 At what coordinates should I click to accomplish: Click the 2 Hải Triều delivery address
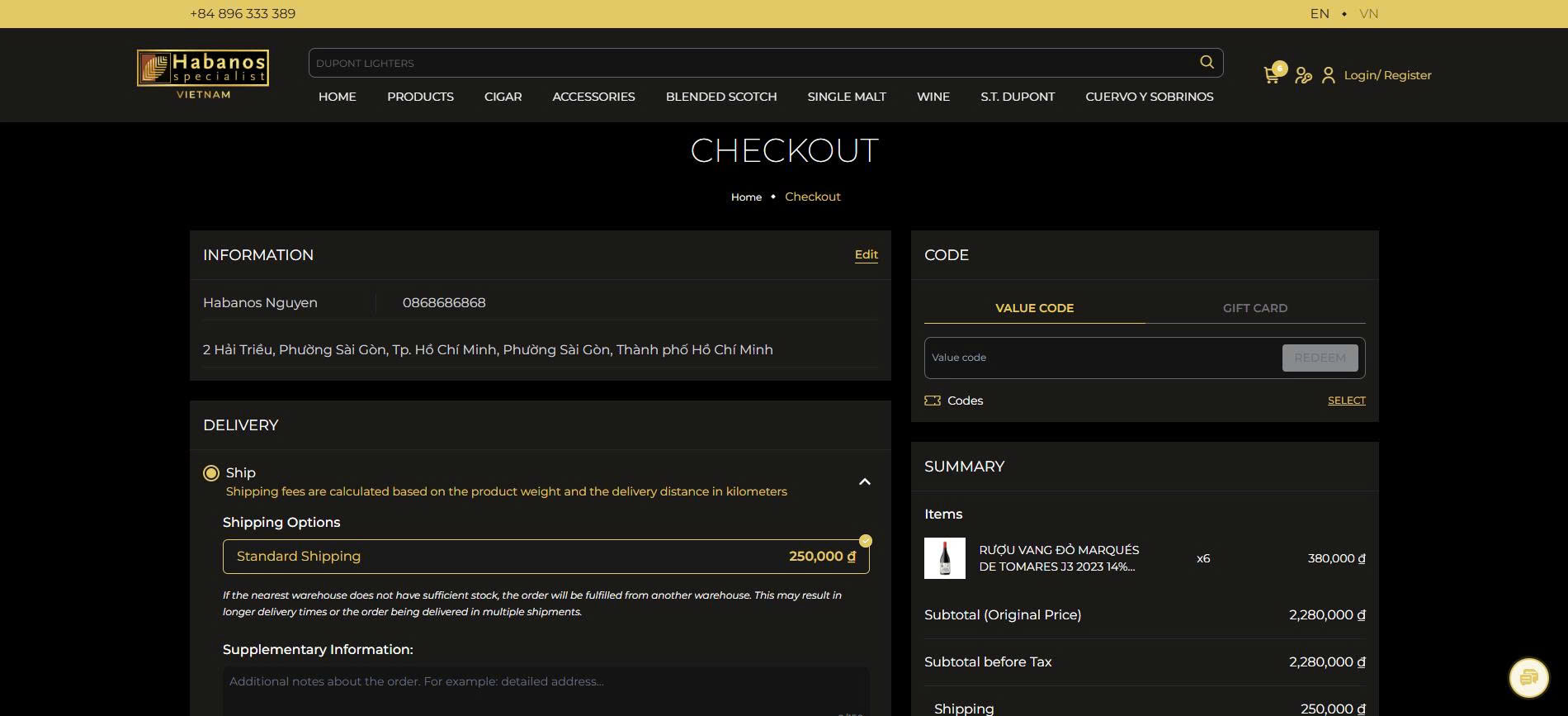tap(488, 350)
